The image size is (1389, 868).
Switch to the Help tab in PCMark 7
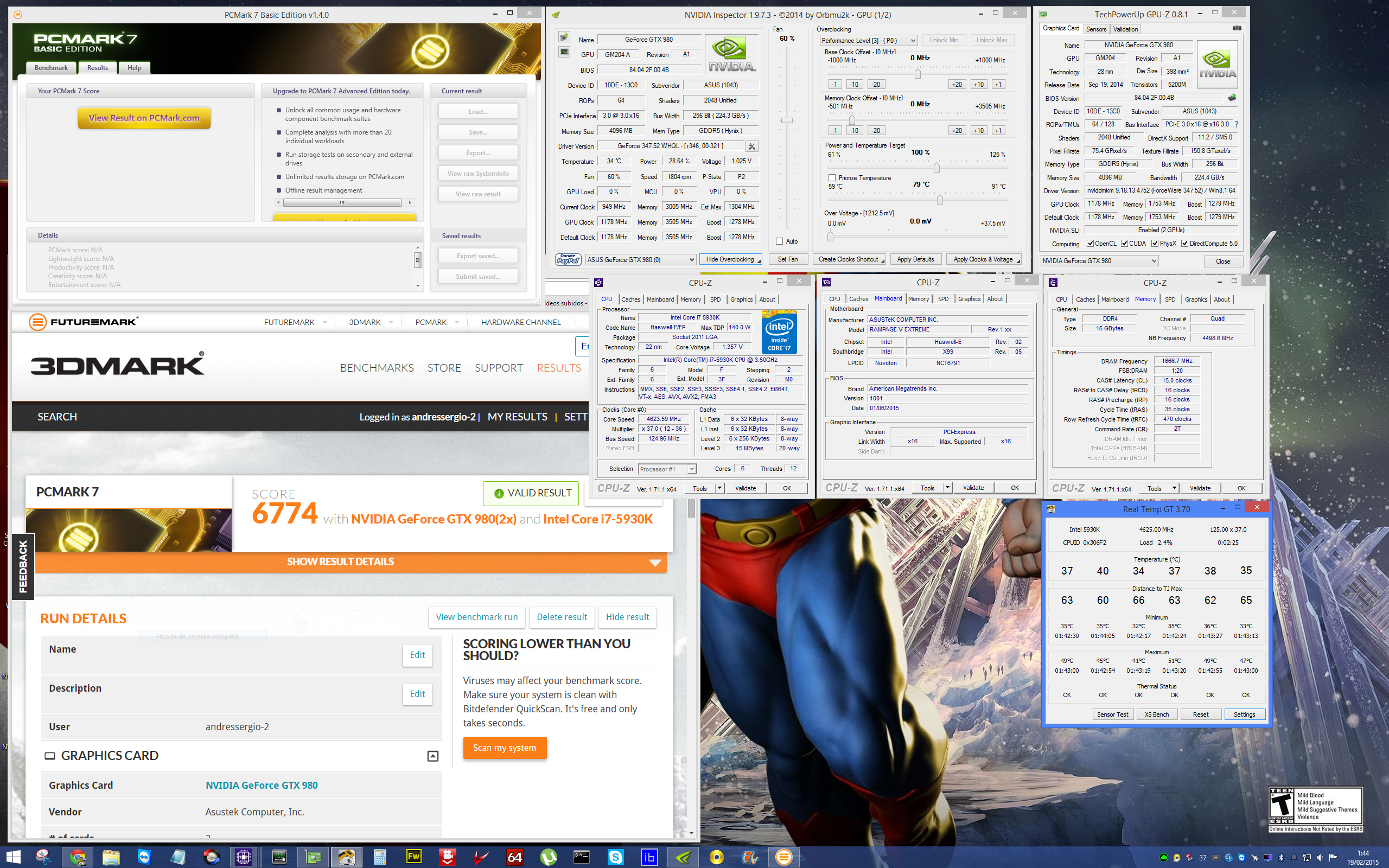pos(135,68)
